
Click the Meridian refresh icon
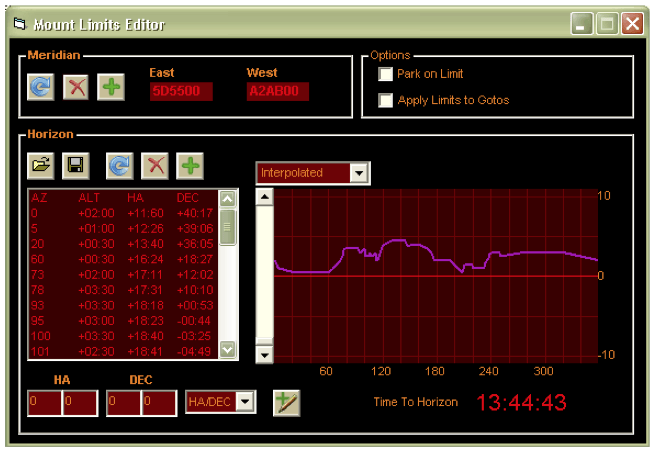coord(40,87)
